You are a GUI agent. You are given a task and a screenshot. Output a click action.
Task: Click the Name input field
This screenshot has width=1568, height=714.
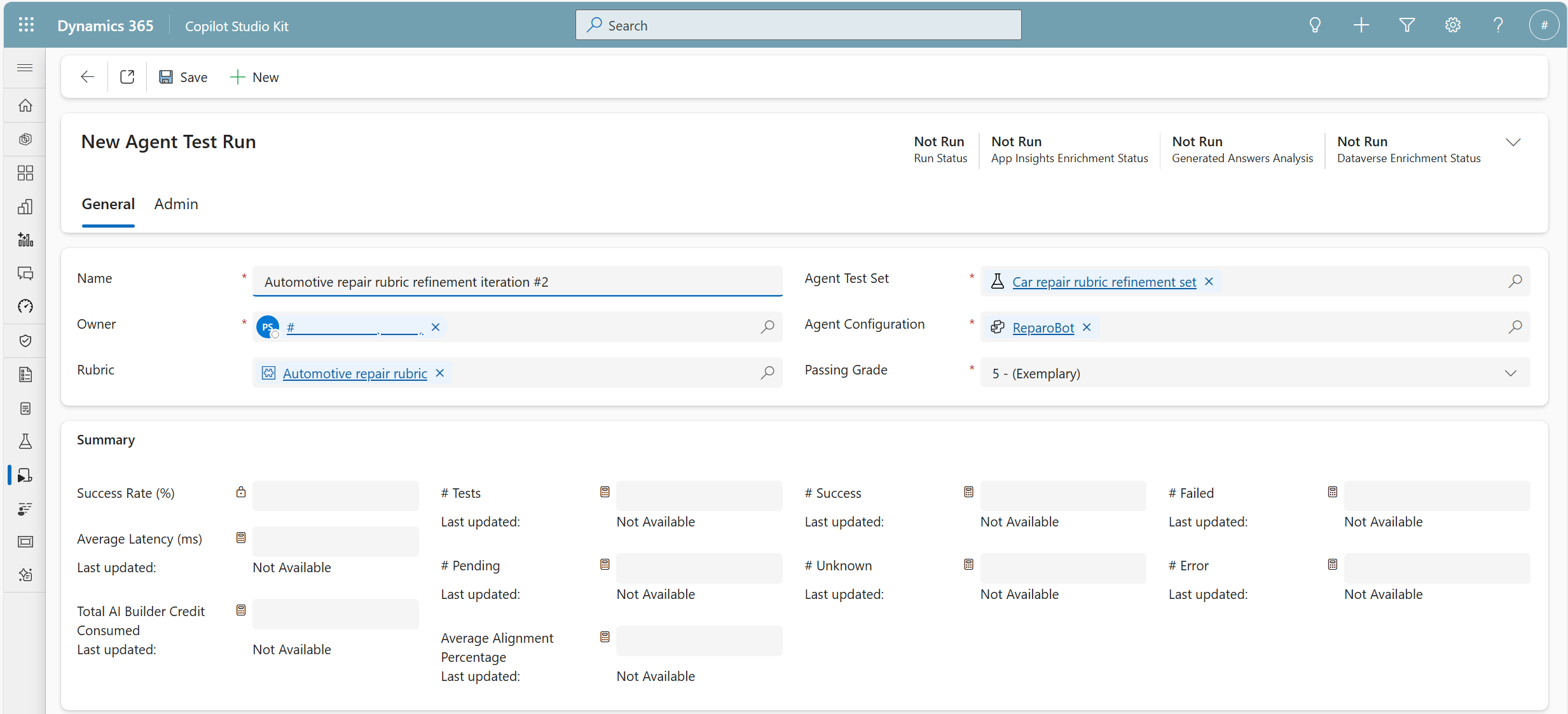516,282
